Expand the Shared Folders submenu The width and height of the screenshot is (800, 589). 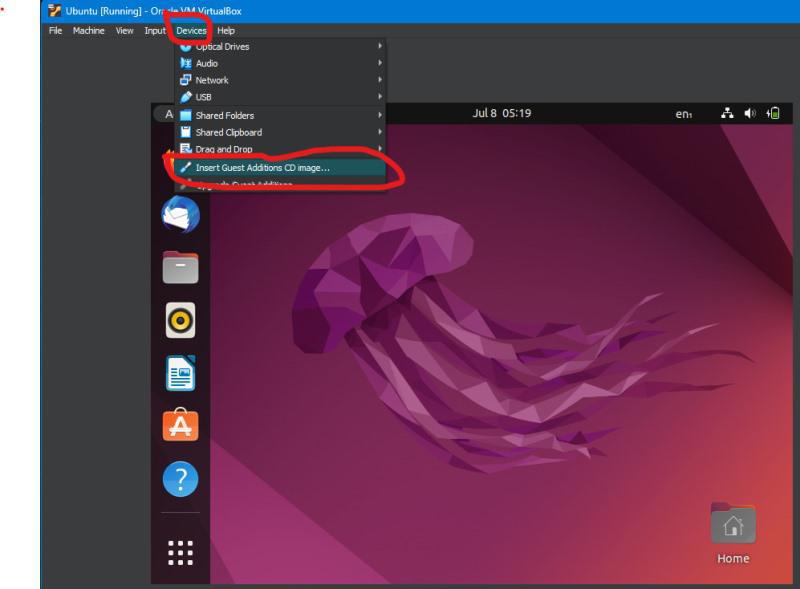pos(281,115)
